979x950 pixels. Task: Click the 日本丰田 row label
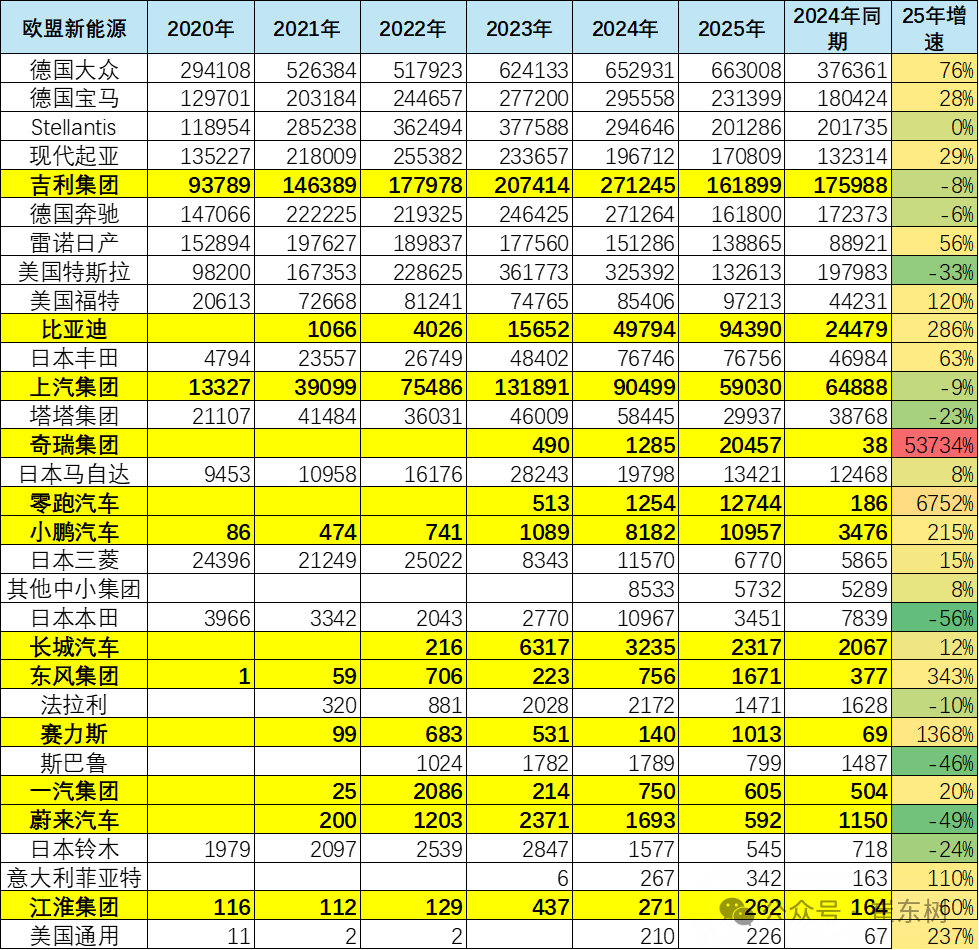tap(74, 358)
